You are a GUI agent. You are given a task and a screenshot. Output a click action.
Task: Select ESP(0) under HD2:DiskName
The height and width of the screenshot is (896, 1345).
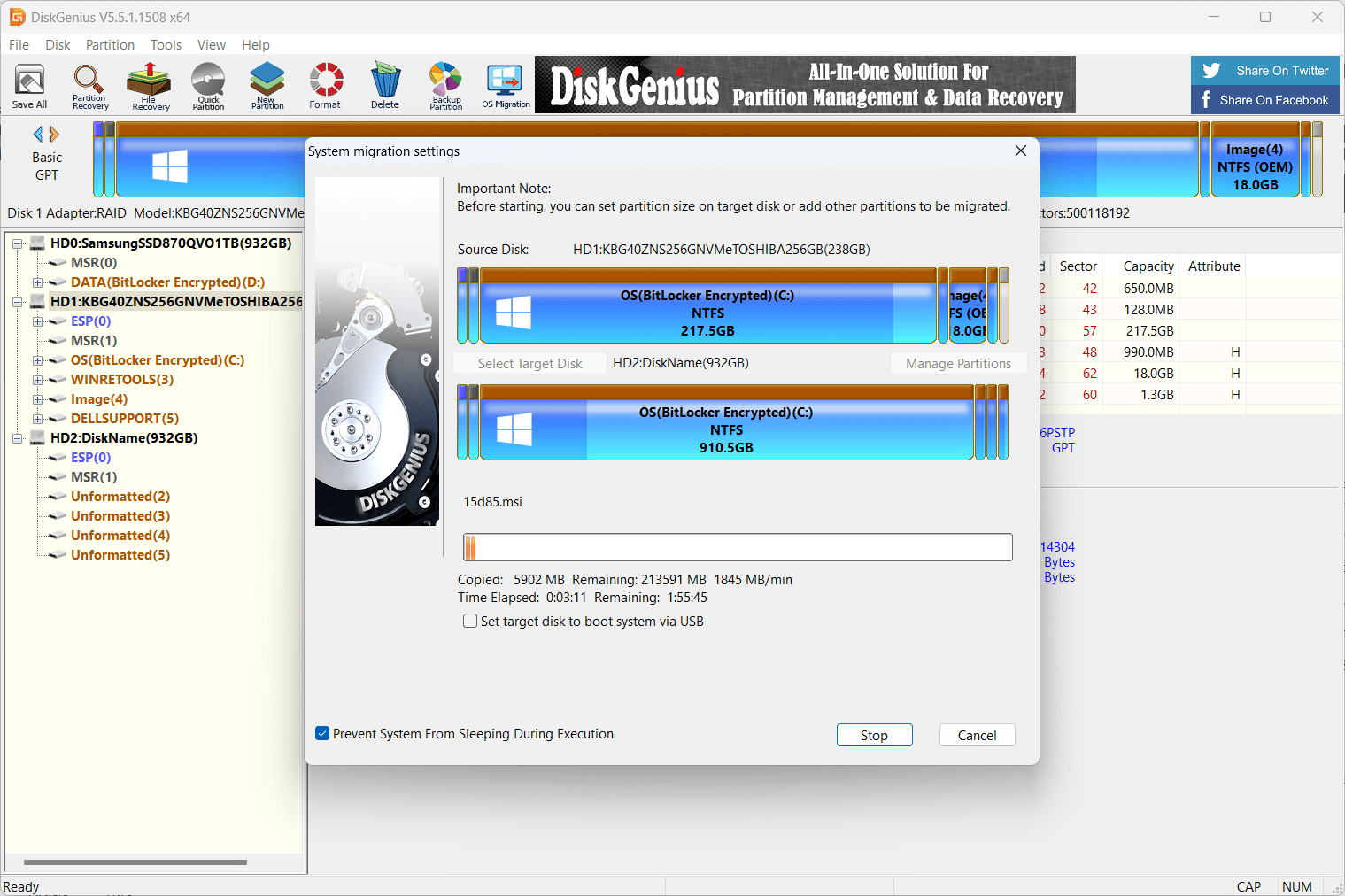click(x=91, y=457)
